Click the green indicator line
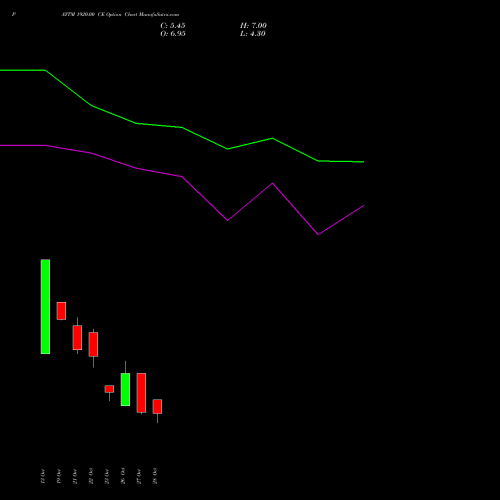This screenshot has width=500, height=500. pos(182,127)
